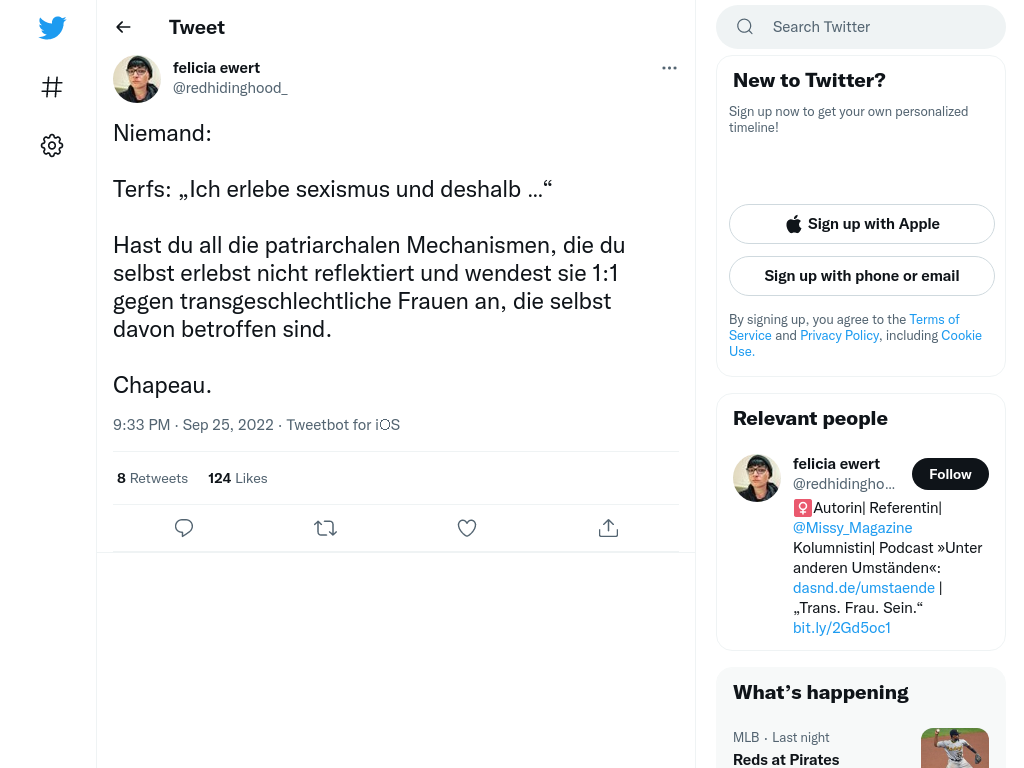Like the tweet with the heart icon

(x=467, y=528)
